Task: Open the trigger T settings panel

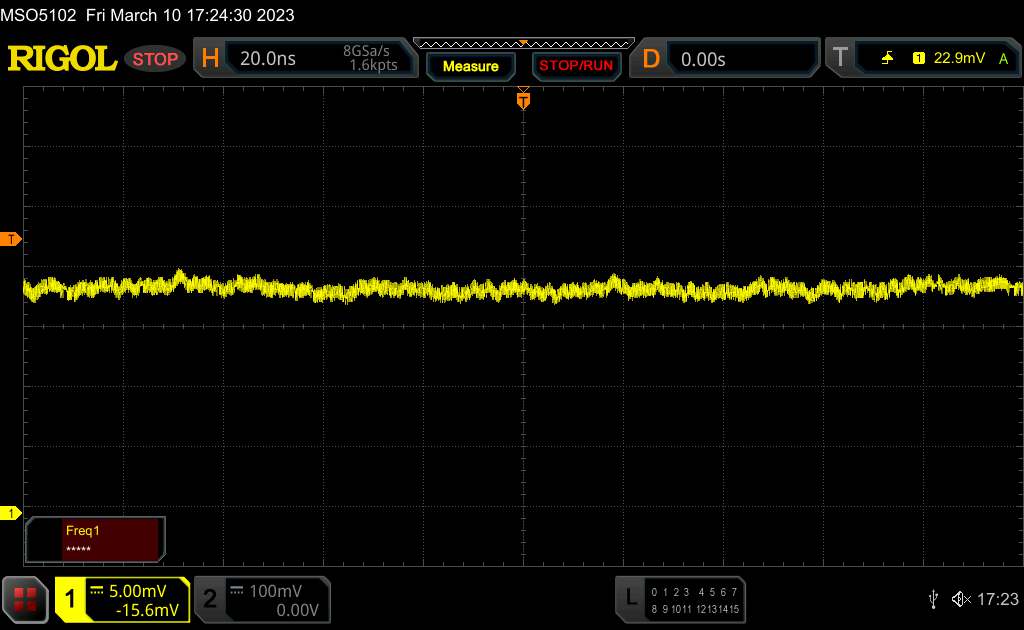Action: [x=840, y=59]
